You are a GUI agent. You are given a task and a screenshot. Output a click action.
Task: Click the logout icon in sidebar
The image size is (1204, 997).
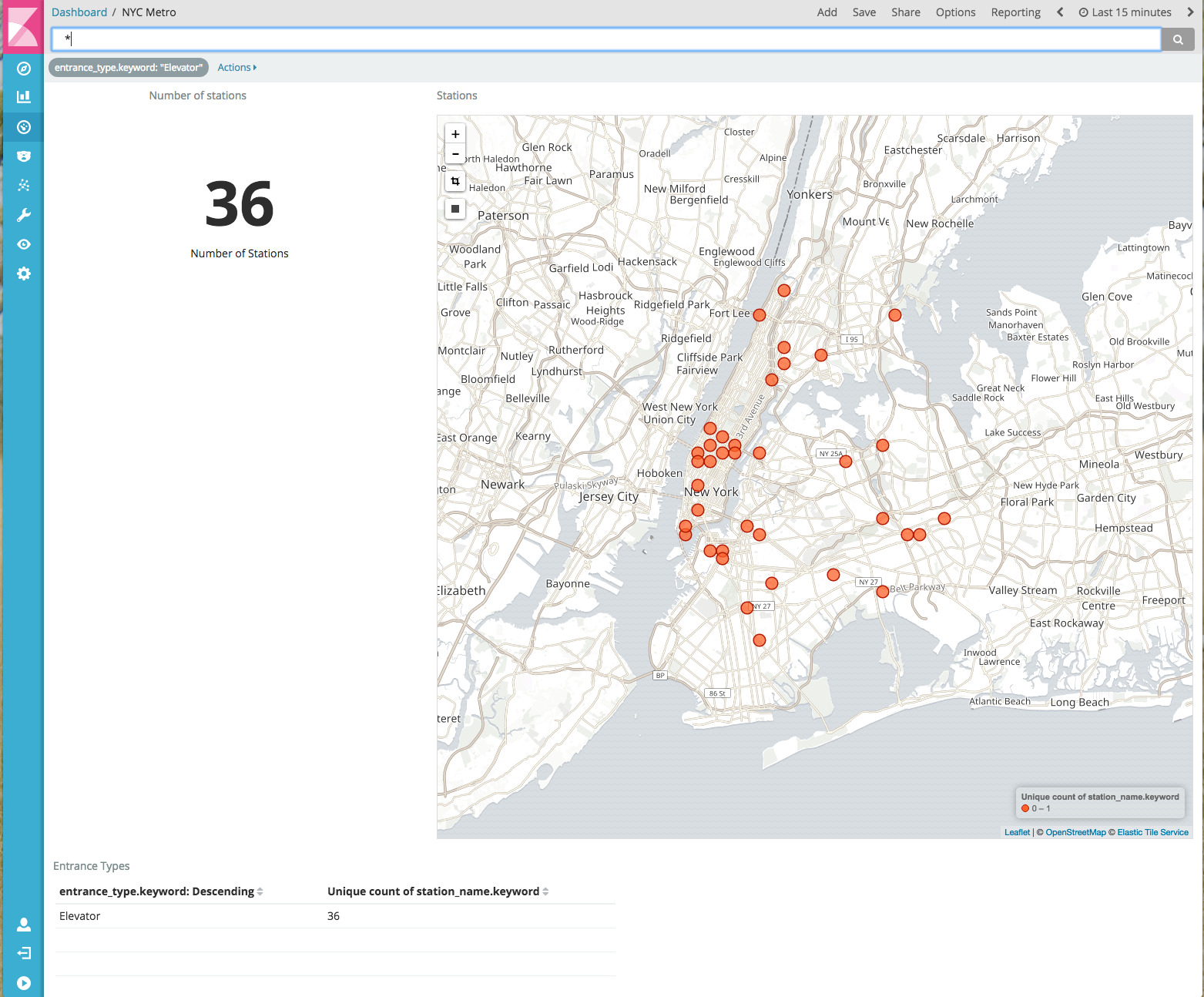[24, 953]
